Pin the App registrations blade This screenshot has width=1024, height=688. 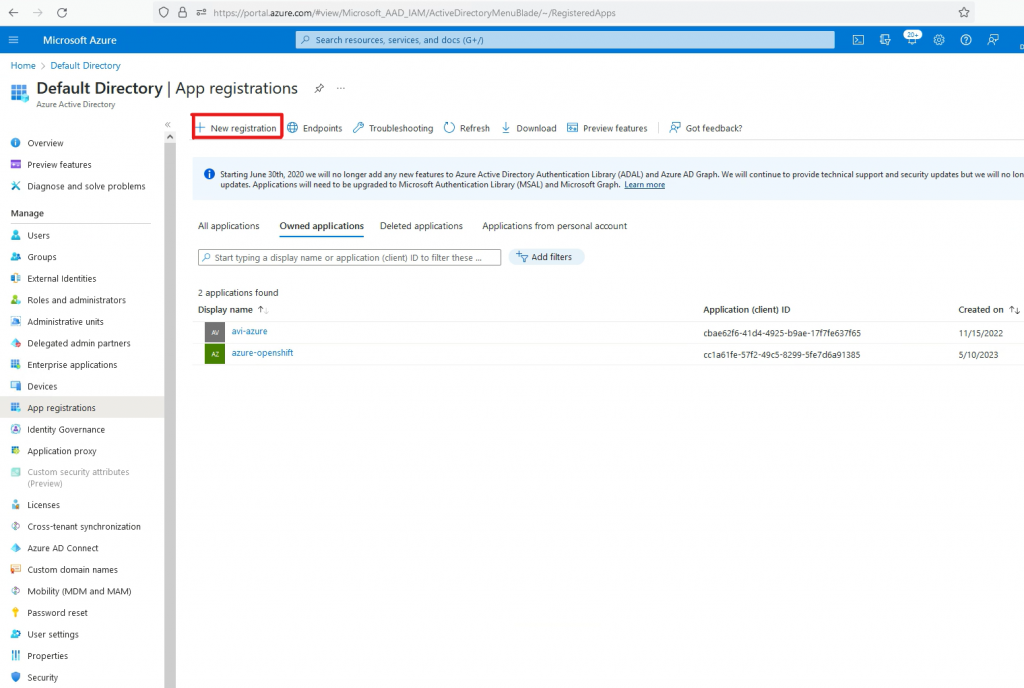coord(319,88)
